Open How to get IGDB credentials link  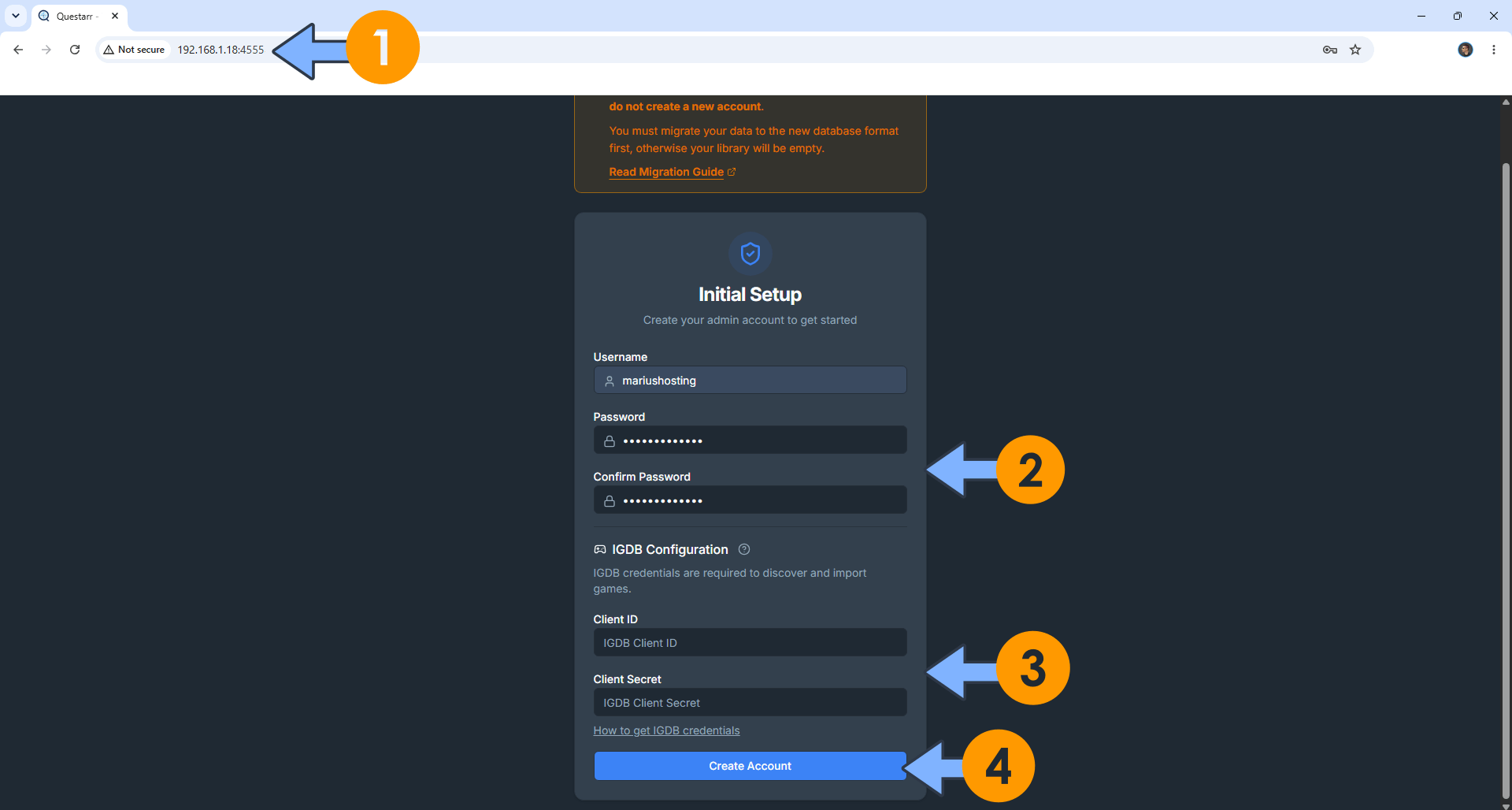coord(666,730)
